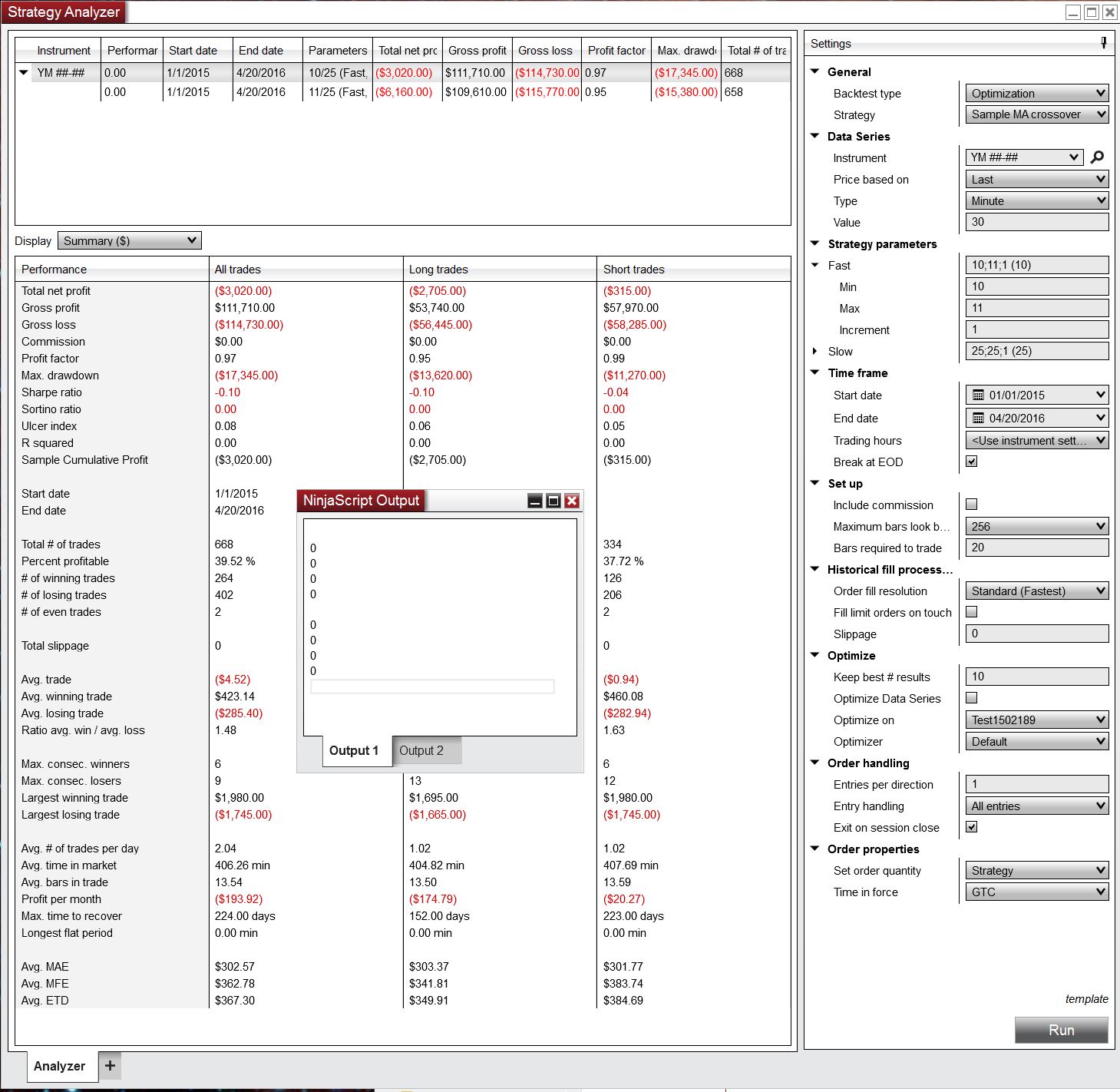The width and height of the screenshot is (1120, 1092).
Task: Run the optimization
Action: 1062,1030
